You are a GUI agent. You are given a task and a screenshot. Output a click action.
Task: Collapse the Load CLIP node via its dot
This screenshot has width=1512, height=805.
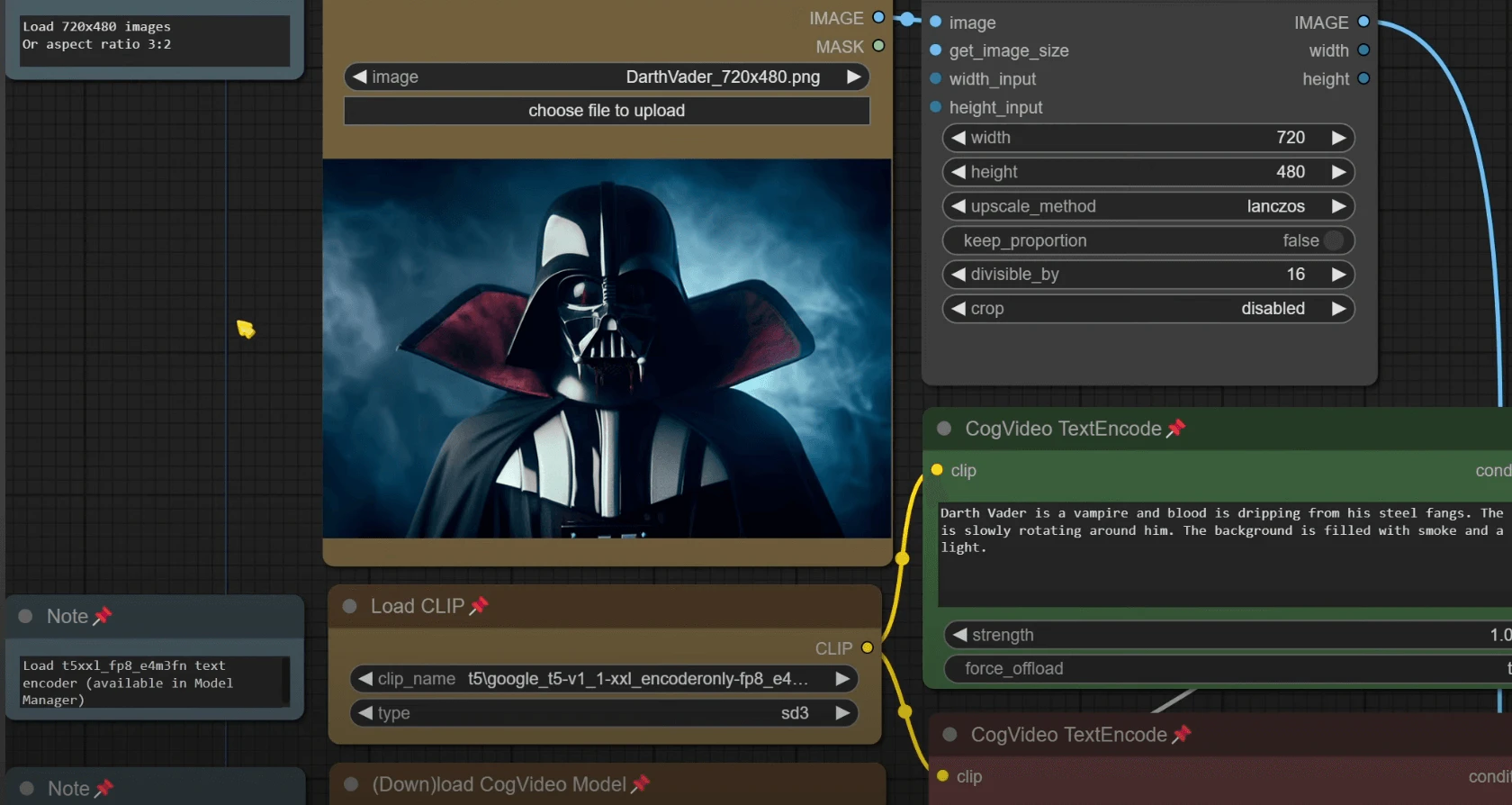(350, 606)
